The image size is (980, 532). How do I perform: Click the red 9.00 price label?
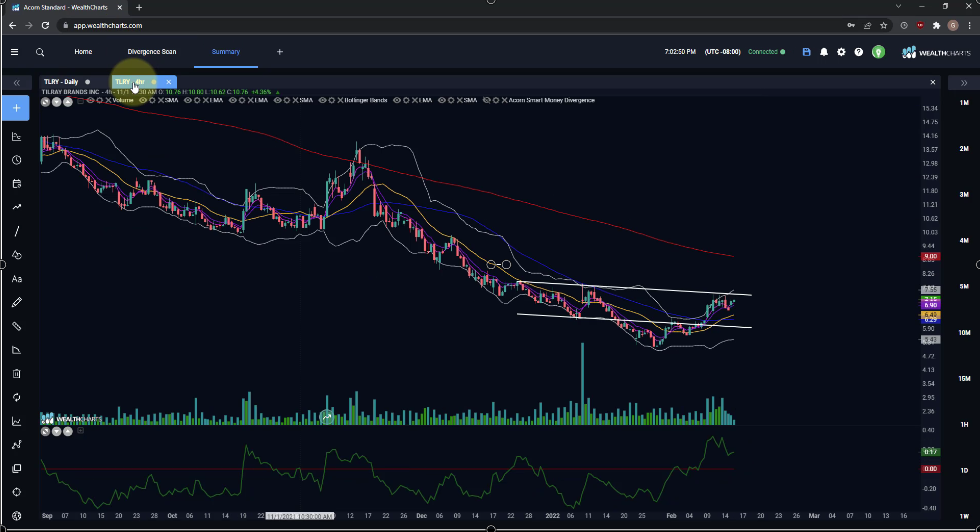[930, 256]
